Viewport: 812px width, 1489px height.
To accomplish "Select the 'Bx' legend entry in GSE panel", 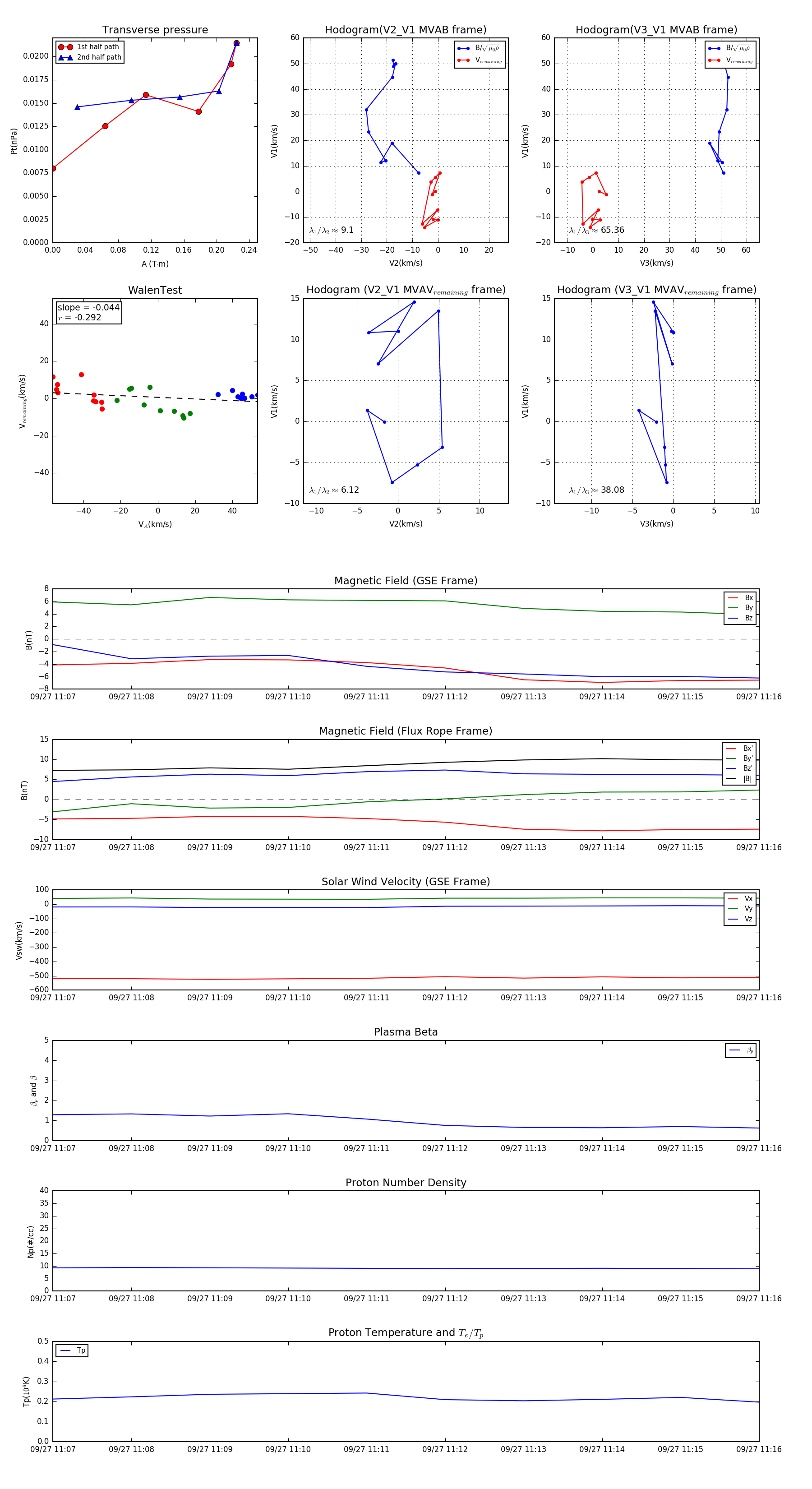I will coord(740,598).
